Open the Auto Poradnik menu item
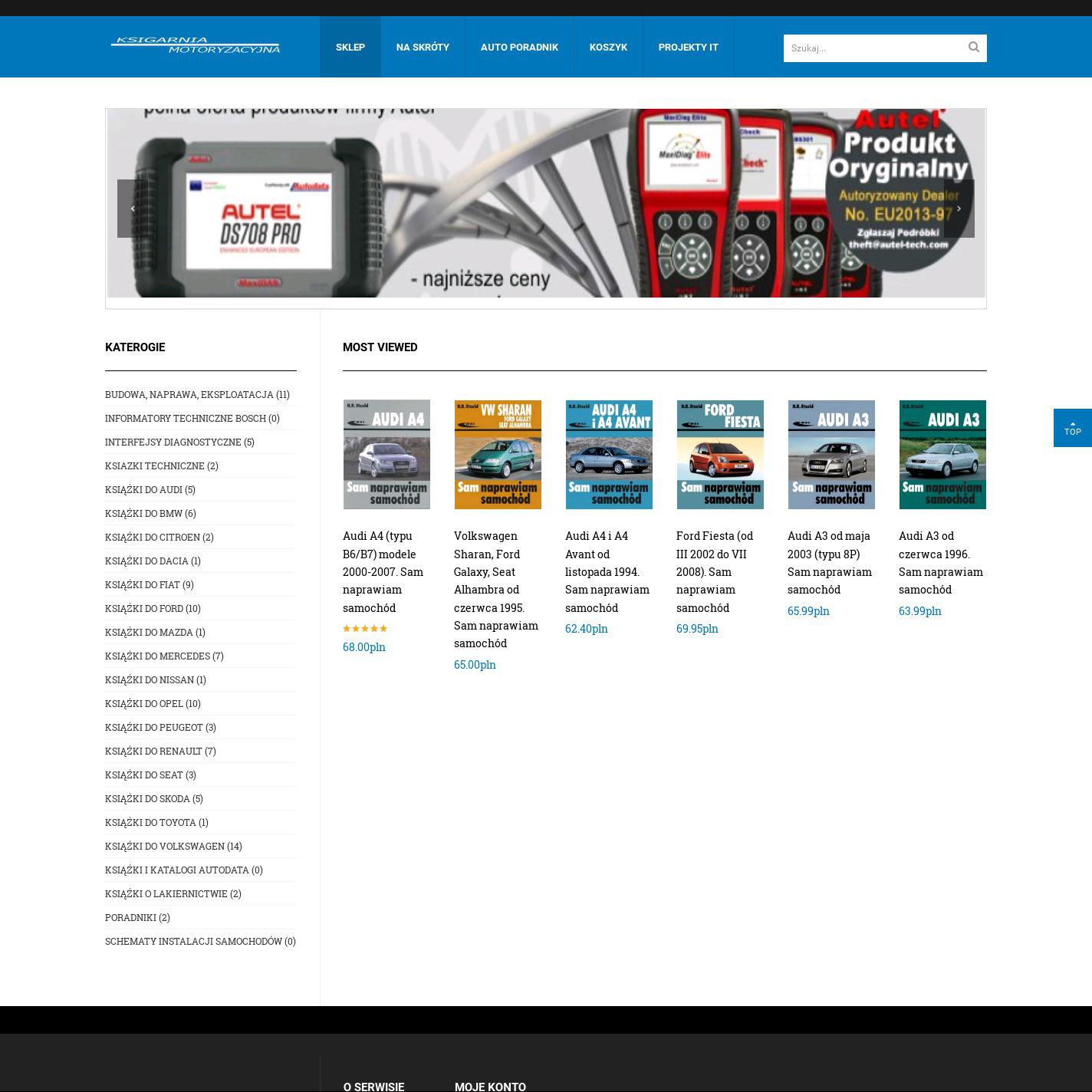 coord(519,48)
